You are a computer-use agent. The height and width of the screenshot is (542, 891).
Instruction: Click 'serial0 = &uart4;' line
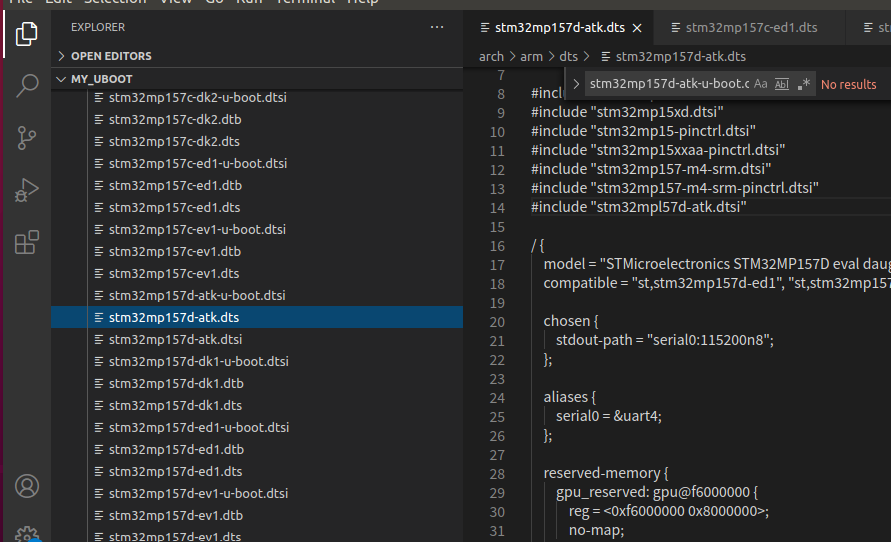(609, 416)
